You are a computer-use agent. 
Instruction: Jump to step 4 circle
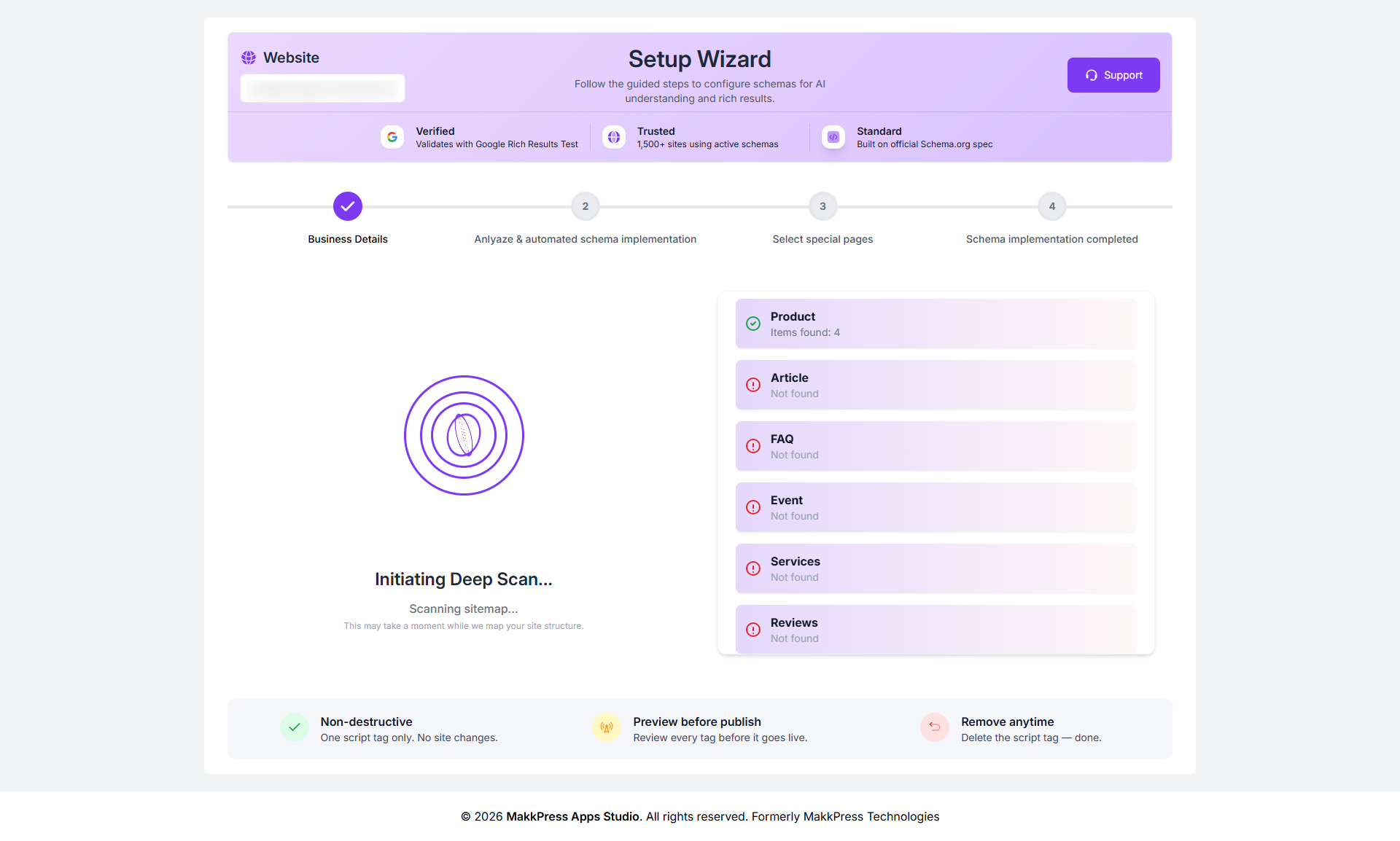tap(1051, 206)
